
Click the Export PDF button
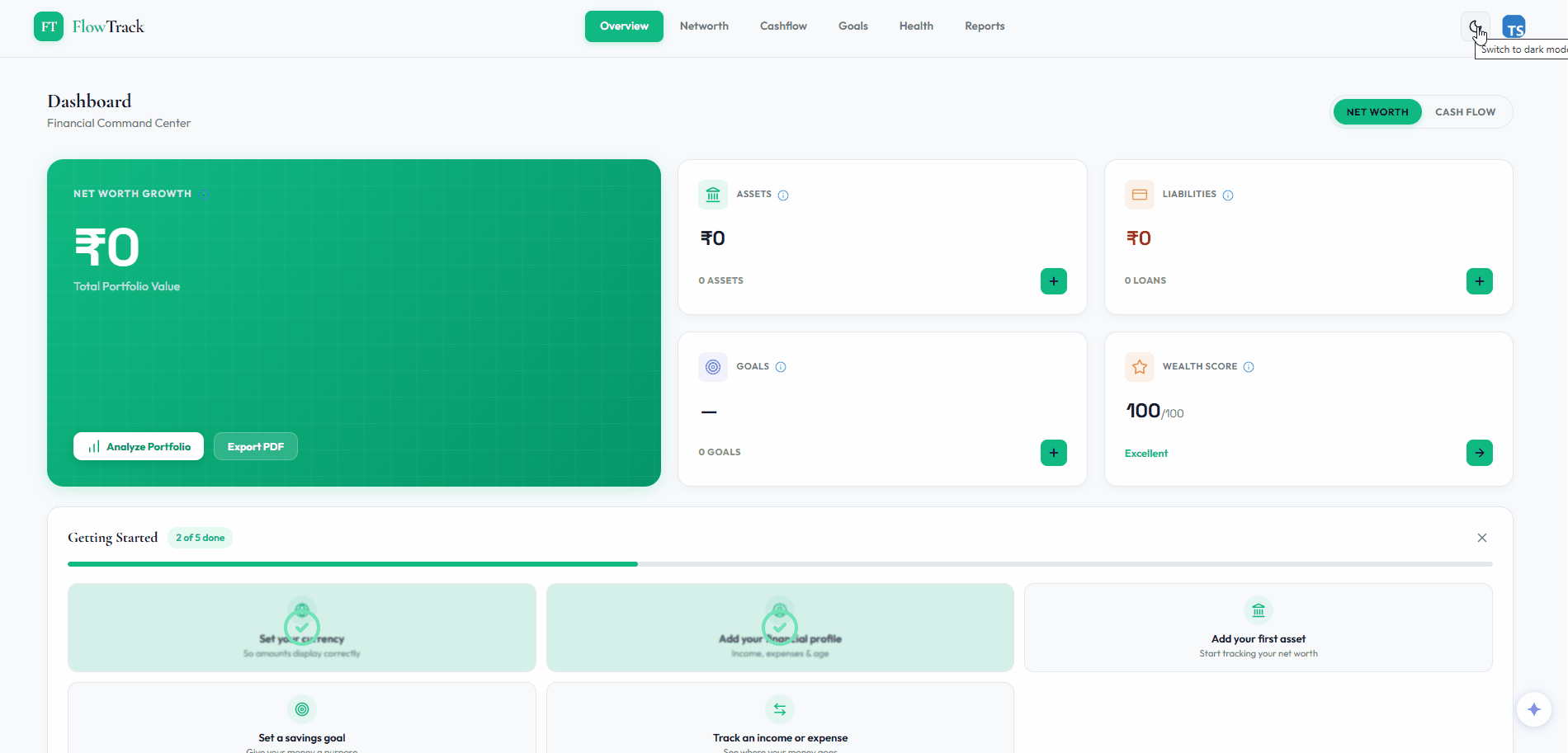coord(256,446)
